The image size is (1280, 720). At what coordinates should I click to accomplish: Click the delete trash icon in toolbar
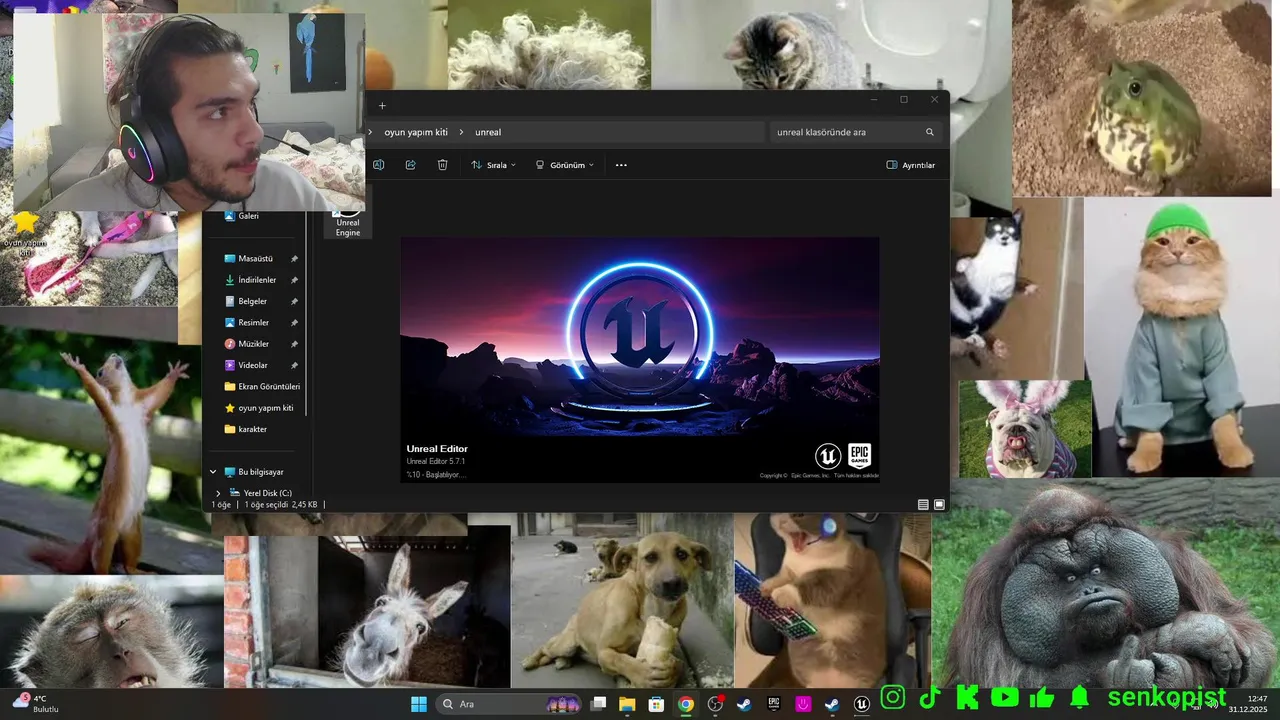(x=443, y=165)
